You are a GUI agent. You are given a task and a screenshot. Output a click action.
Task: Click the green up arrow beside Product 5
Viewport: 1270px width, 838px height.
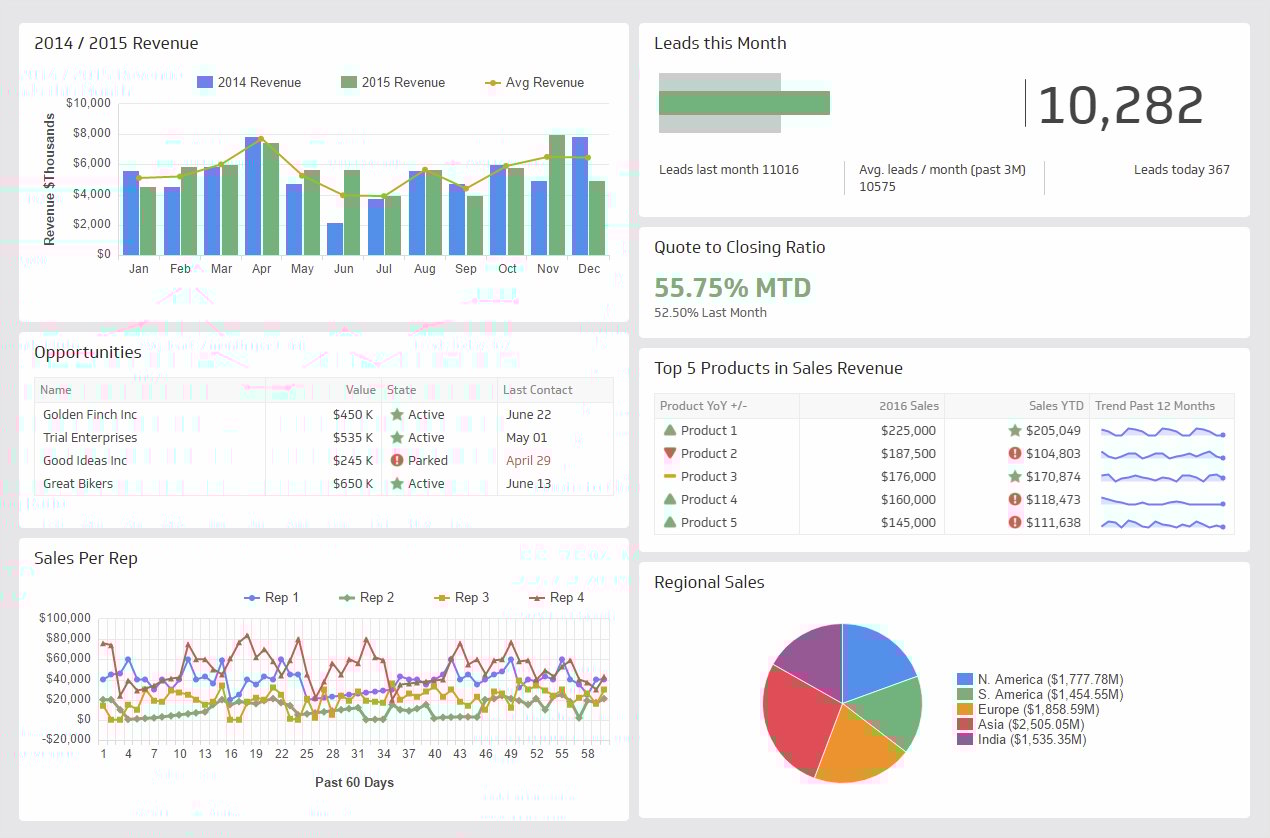pyautogui.click(x=669, y=522)
